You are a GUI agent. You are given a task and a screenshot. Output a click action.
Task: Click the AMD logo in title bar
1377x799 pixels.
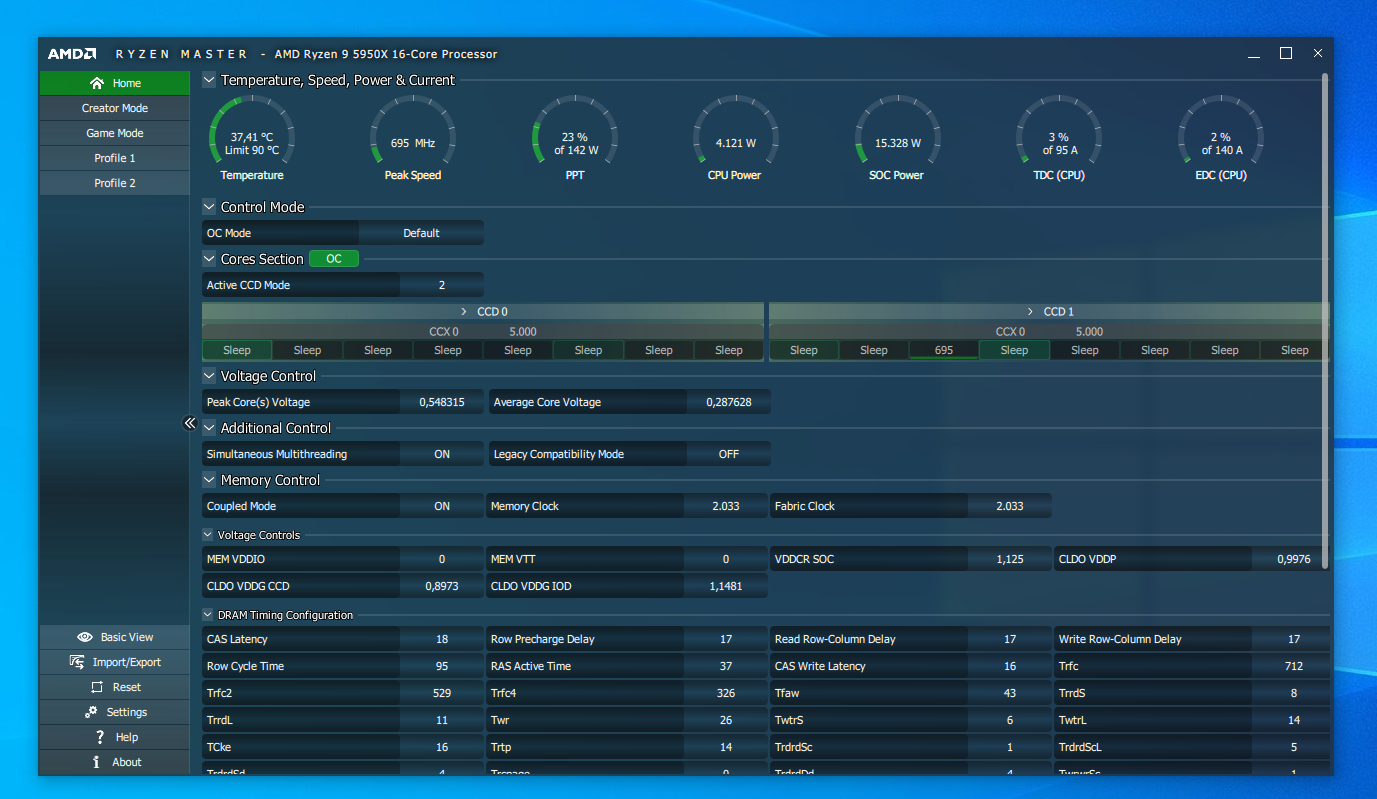[x=72, y=54]
